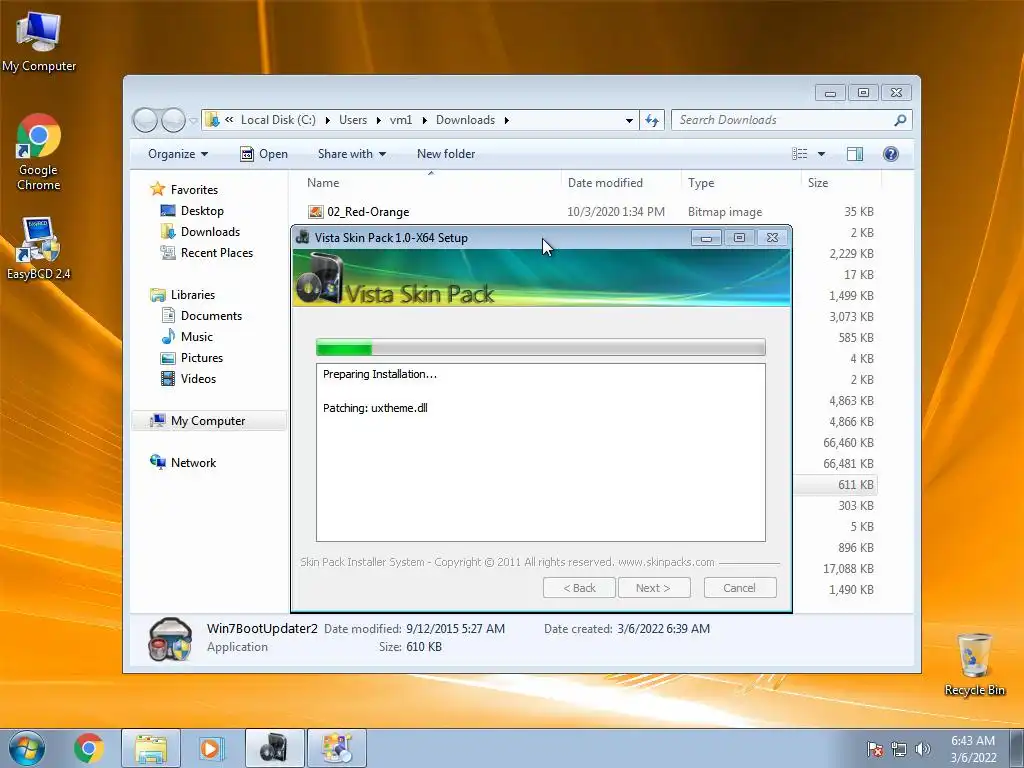Select Libraries in navigation pane
The height and width of the screenshot is (768, 1024).
193,295
